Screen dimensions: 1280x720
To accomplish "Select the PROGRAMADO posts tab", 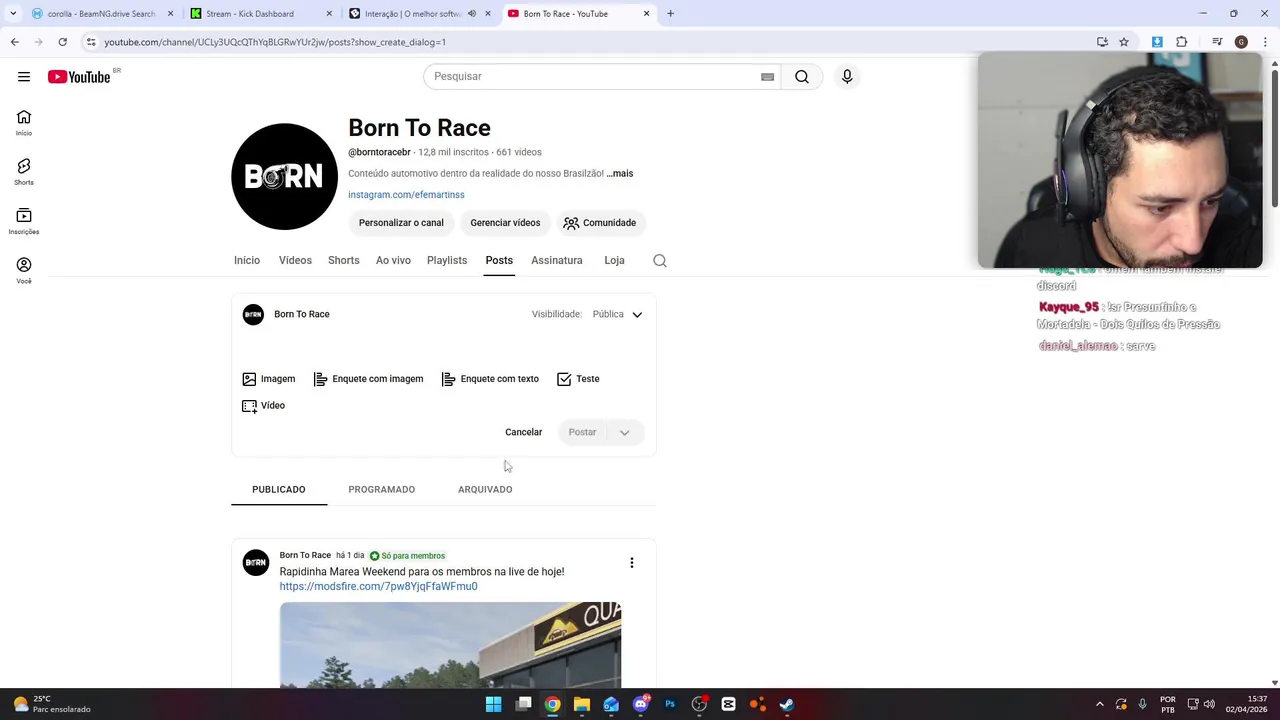I will click(x=382, y=490).
